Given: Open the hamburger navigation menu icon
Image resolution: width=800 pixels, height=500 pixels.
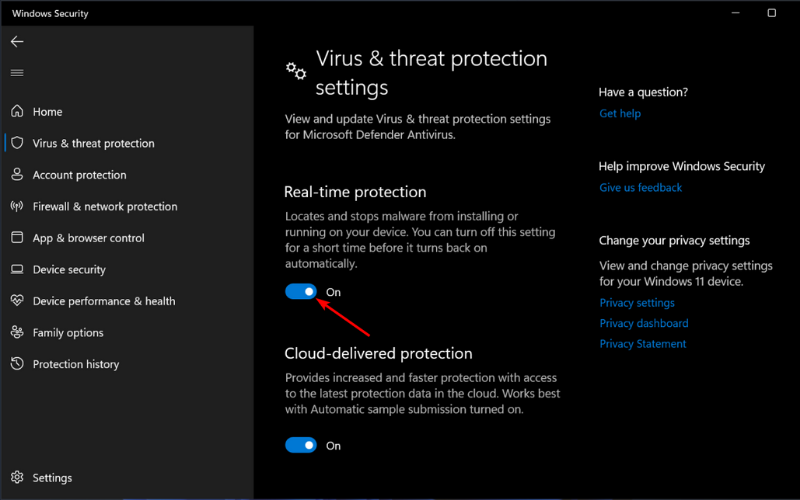Looking at the screenshot, I should tap(17, 72).
